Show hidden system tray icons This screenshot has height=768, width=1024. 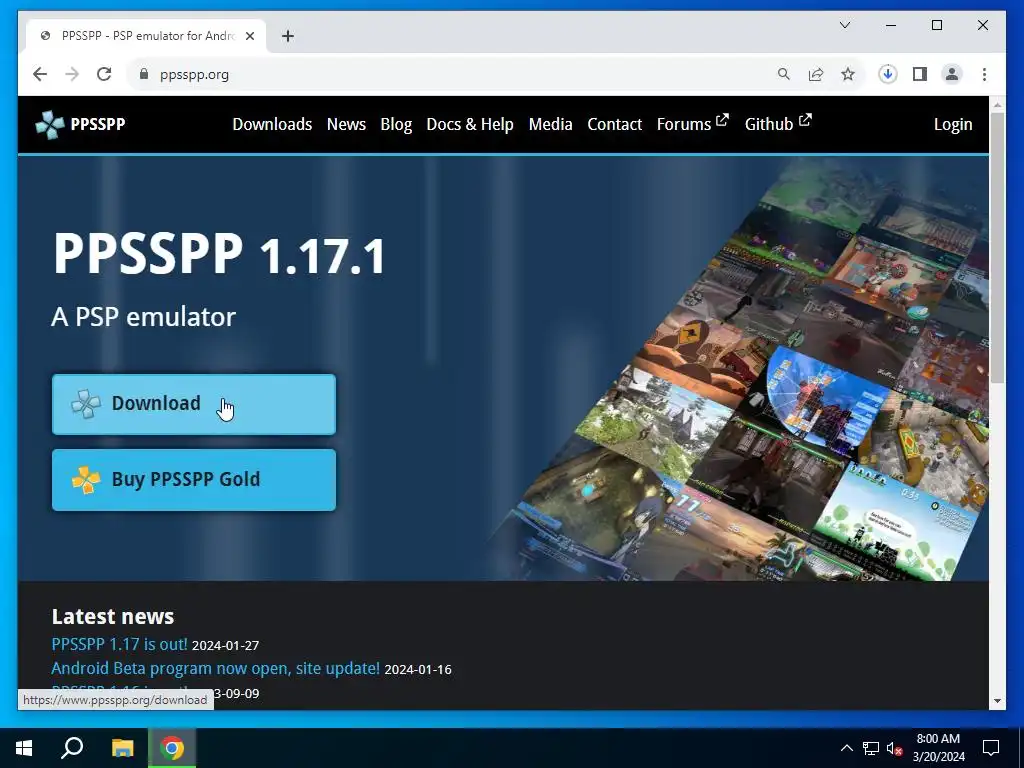(x=846, y=748)
